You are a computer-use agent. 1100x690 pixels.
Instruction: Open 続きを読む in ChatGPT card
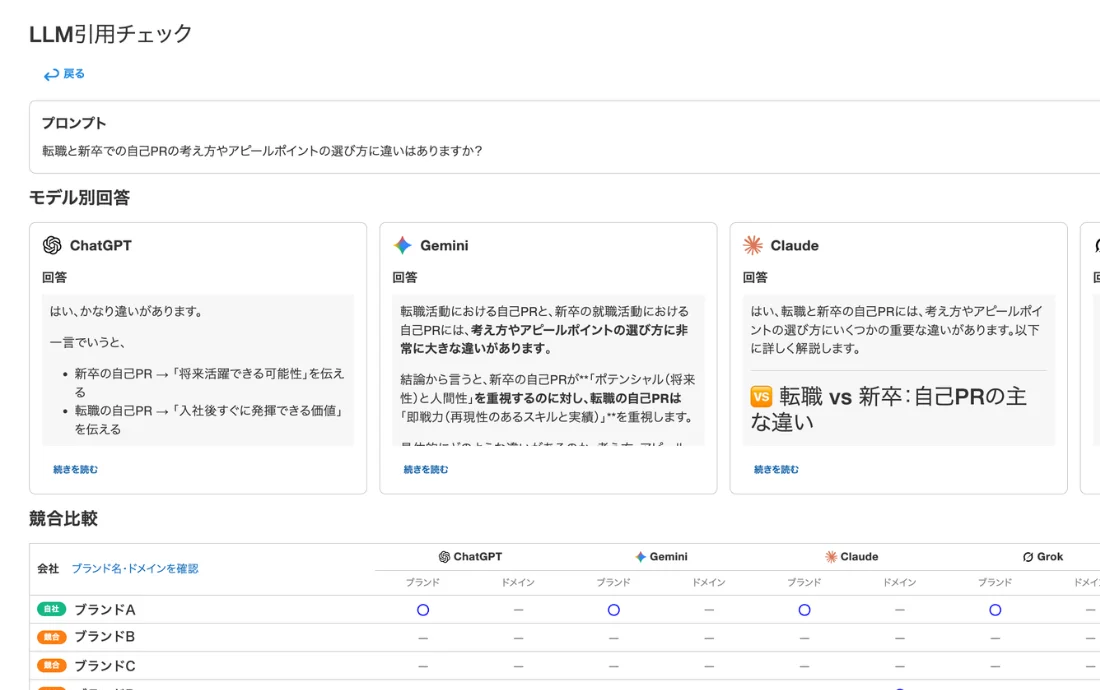(x=76, y=469)
